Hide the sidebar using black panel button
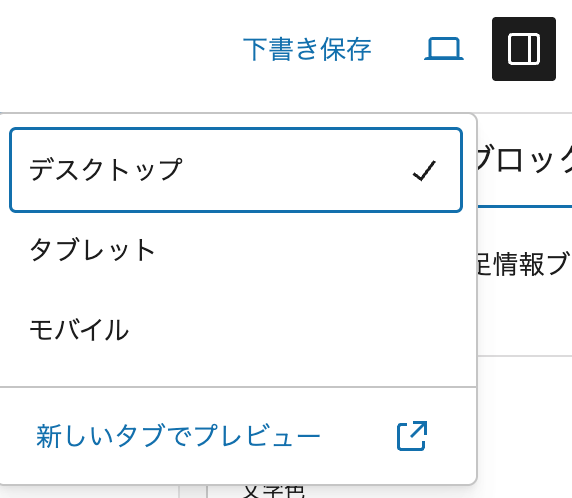 click(x=524, y=49)
